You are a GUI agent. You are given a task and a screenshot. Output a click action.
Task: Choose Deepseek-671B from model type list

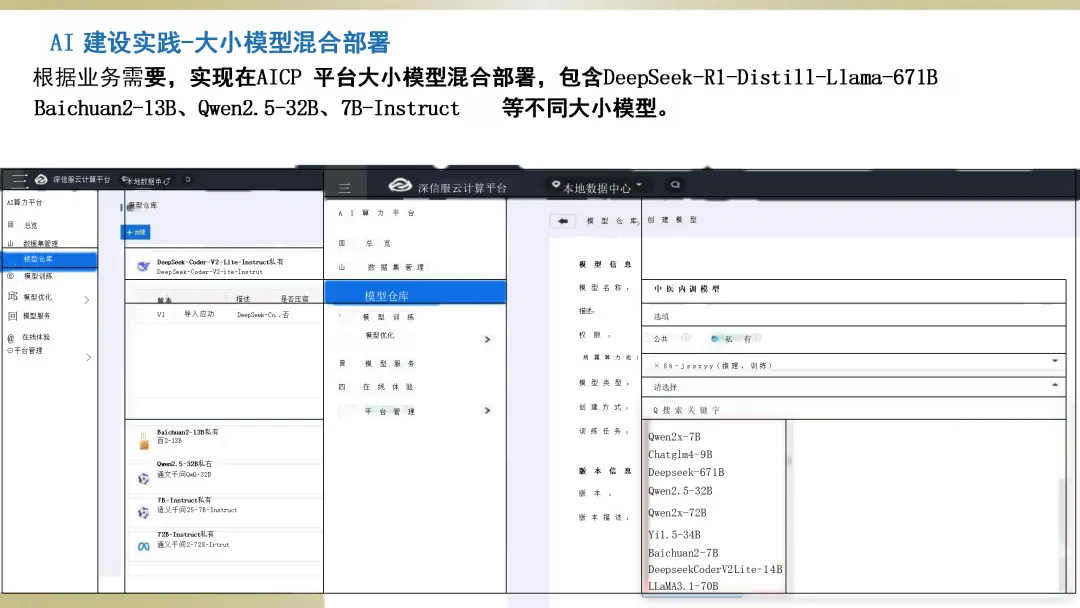686,472
